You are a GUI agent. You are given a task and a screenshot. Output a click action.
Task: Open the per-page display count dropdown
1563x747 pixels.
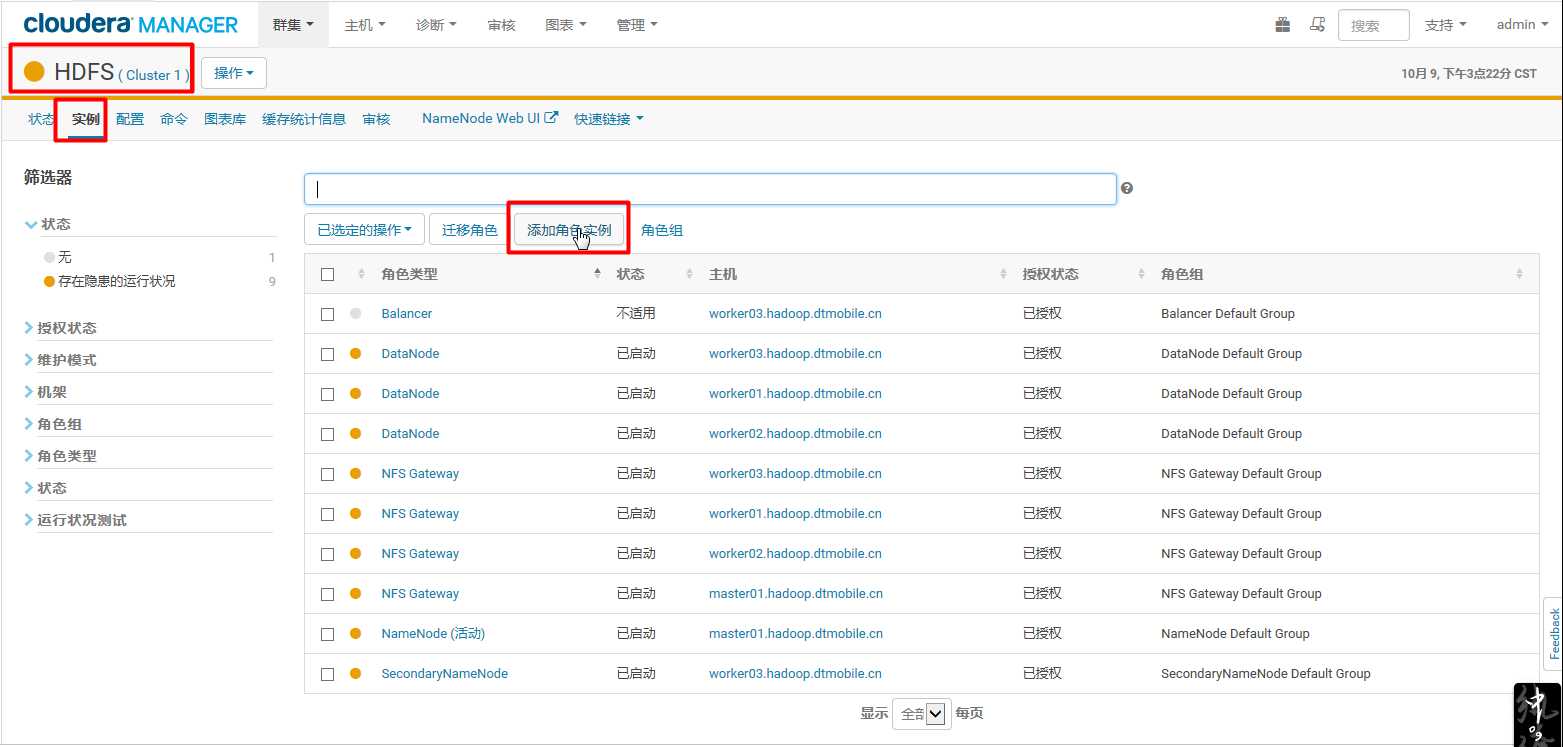click(922, 714)
